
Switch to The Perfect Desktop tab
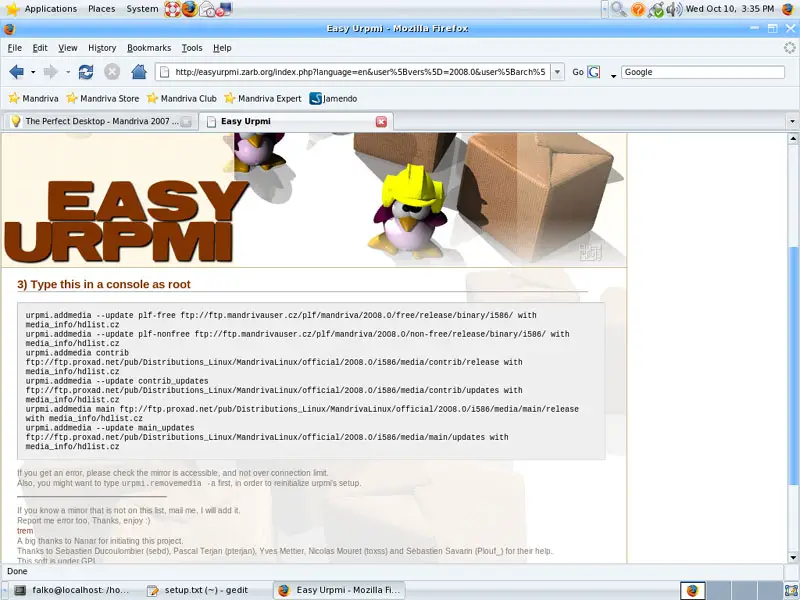coord(101,121)
